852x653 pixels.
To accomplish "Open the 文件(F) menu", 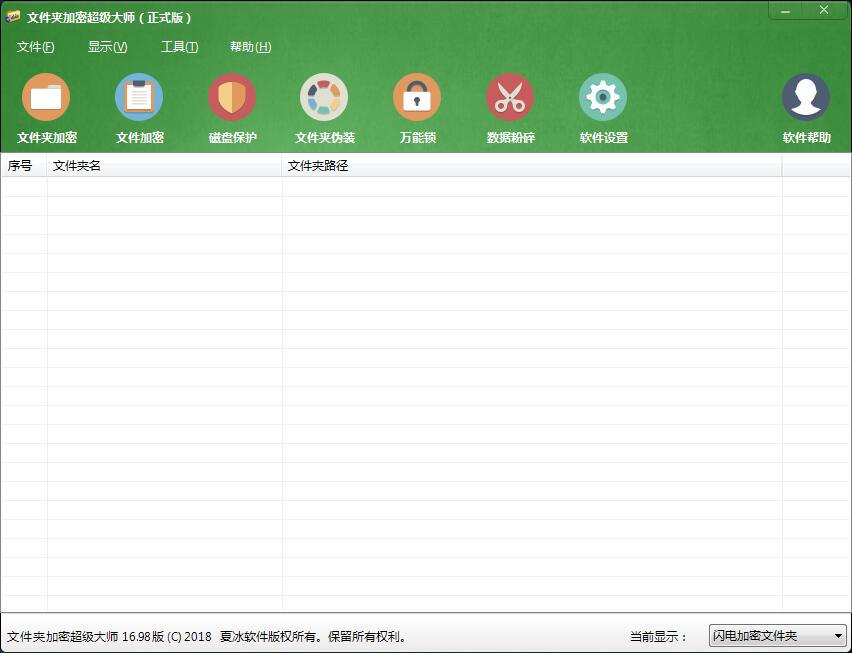I will tap(34, 46).
